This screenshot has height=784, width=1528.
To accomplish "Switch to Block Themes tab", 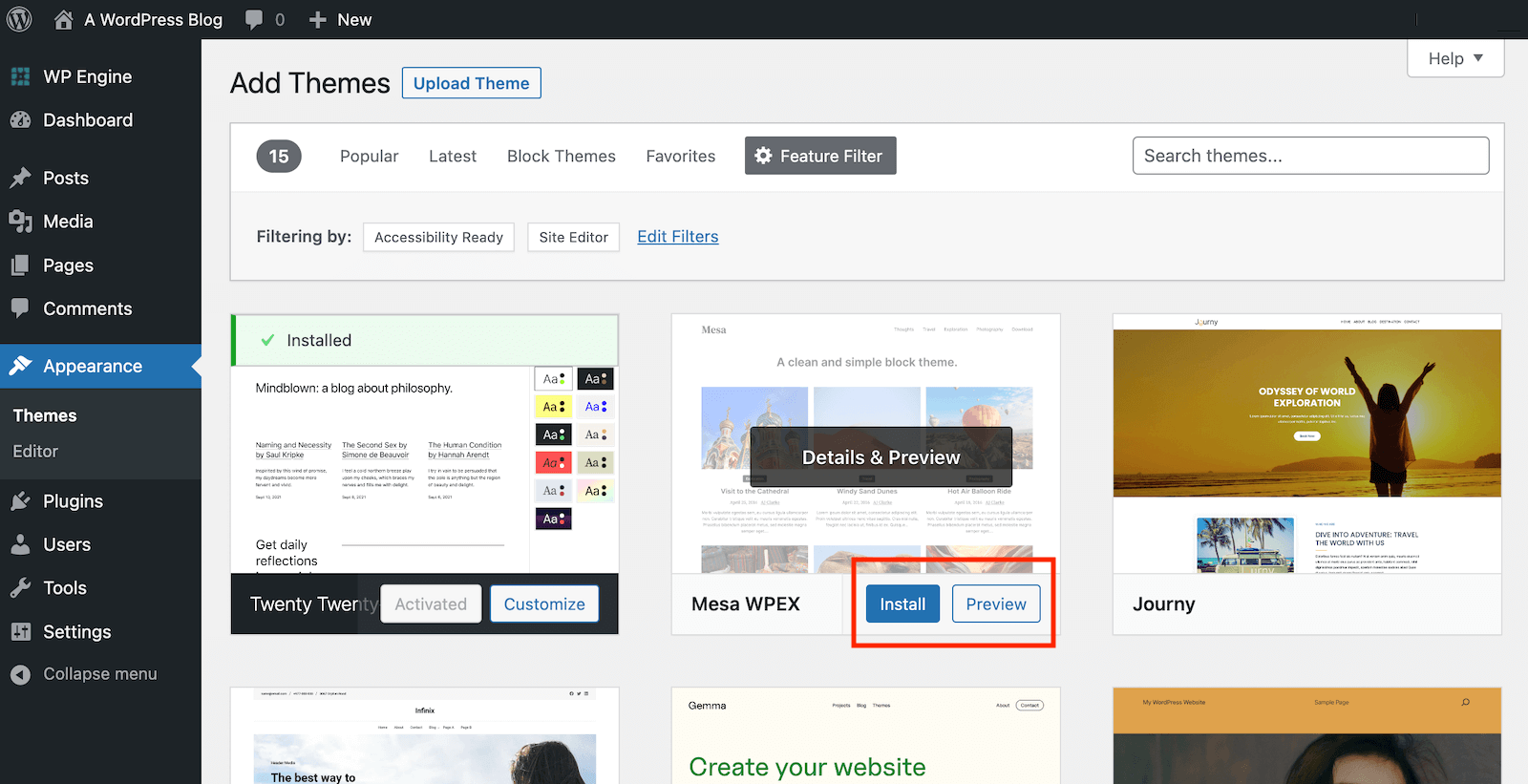I will (562, 156).
